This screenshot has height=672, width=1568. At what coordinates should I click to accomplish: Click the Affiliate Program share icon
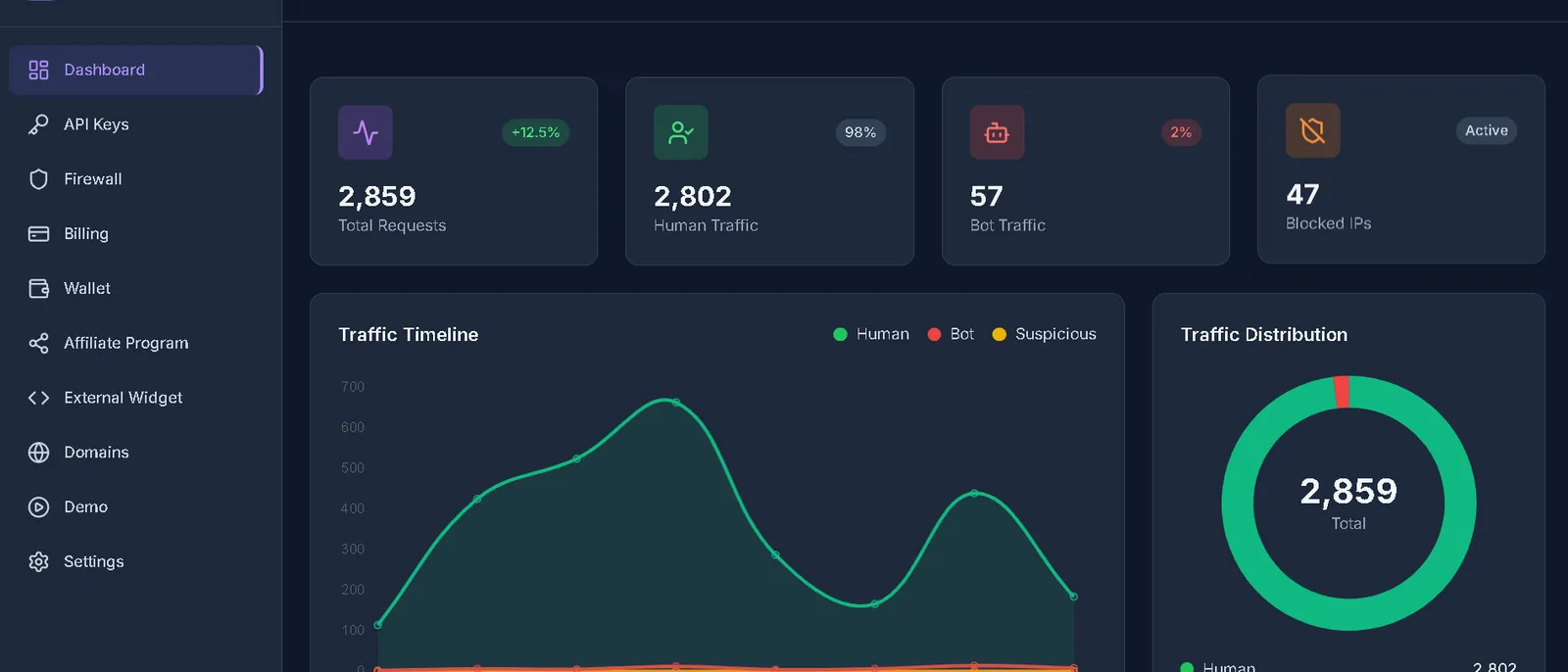(x=38, y=343)
